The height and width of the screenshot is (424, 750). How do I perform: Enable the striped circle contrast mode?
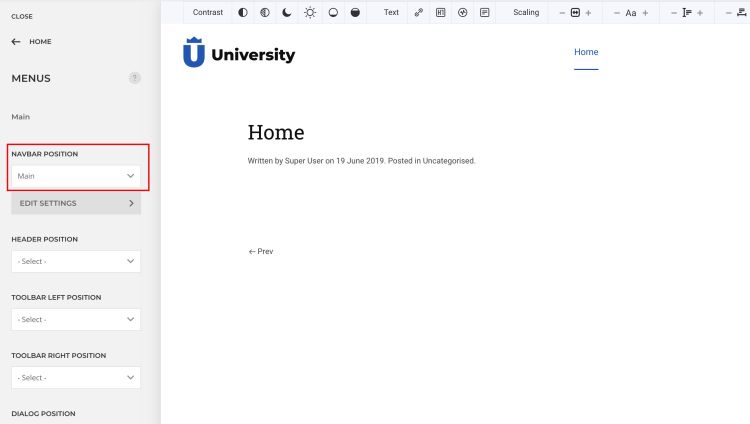pyautogui.click(x=265, y=12)
